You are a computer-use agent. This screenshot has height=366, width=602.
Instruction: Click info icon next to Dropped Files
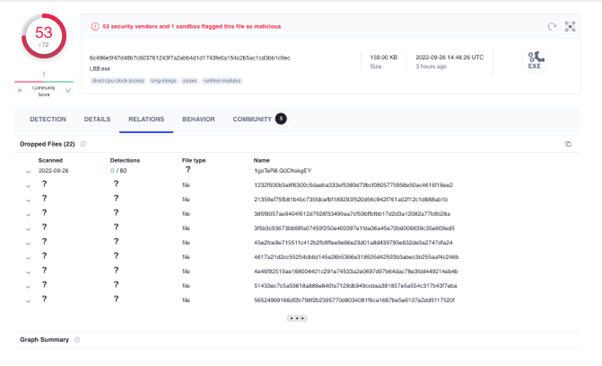[83, 144]
